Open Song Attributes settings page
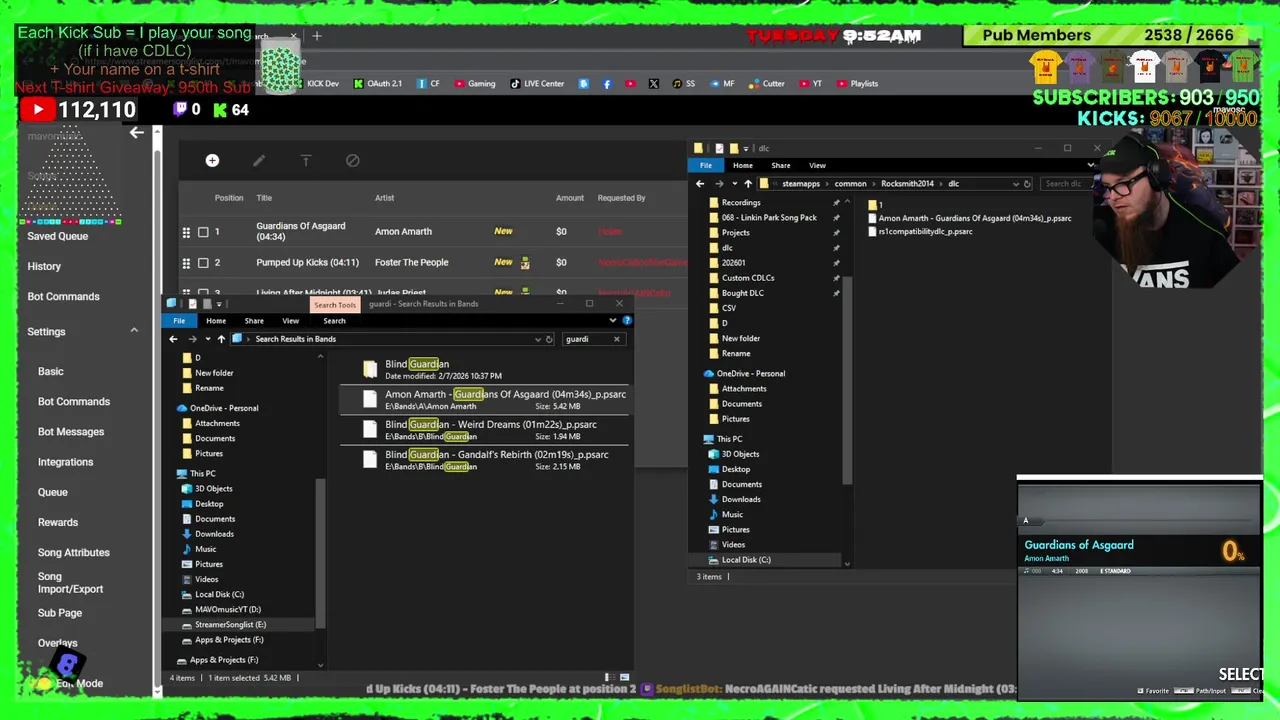The width and height of the screenshot is (1280, 720). tap(74, 552)
